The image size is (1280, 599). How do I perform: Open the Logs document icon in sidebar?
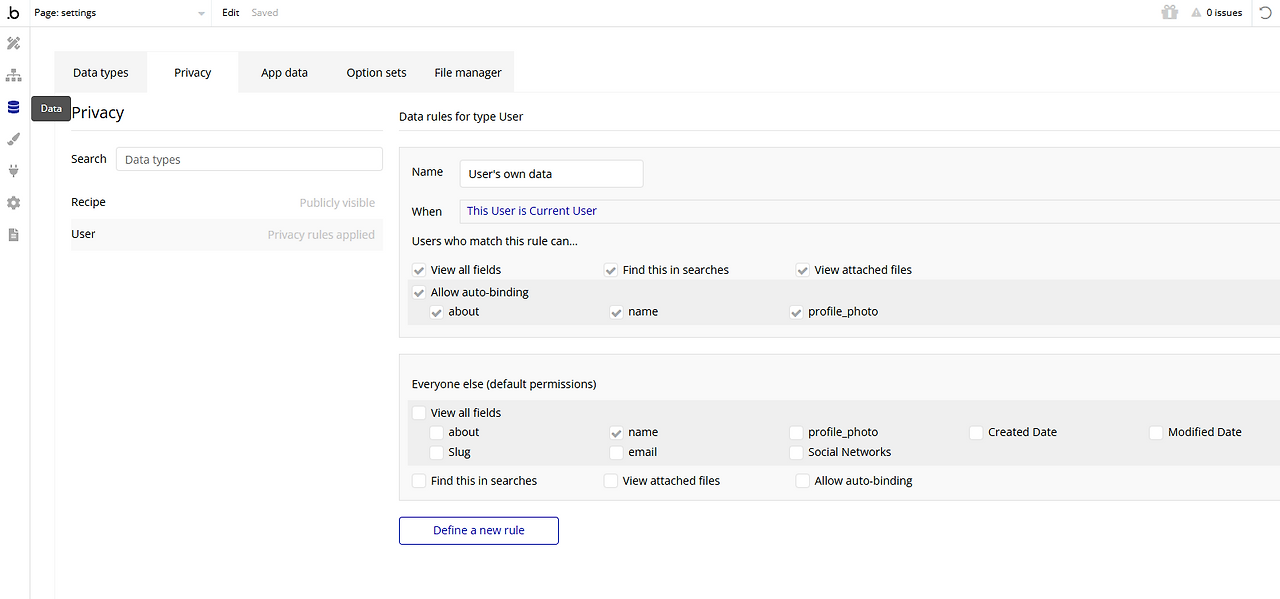[13, 235]
